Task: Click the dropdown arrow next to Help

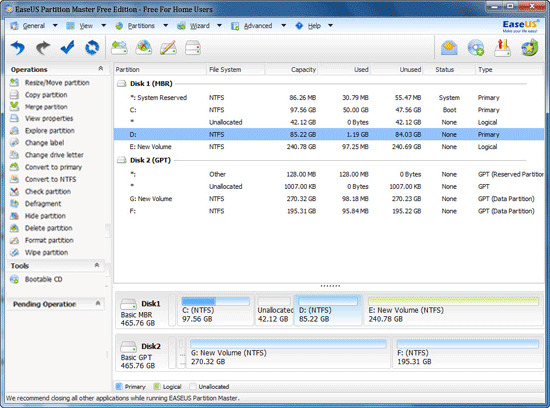Action: (x=330, y=26)
